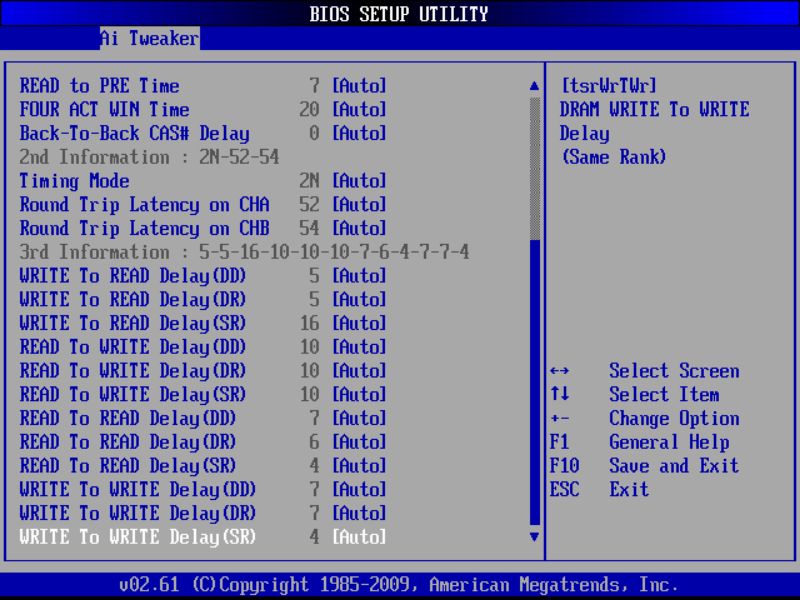Click the Select Item help entry
Screen dimensions: 800x600
click(664, 394)
